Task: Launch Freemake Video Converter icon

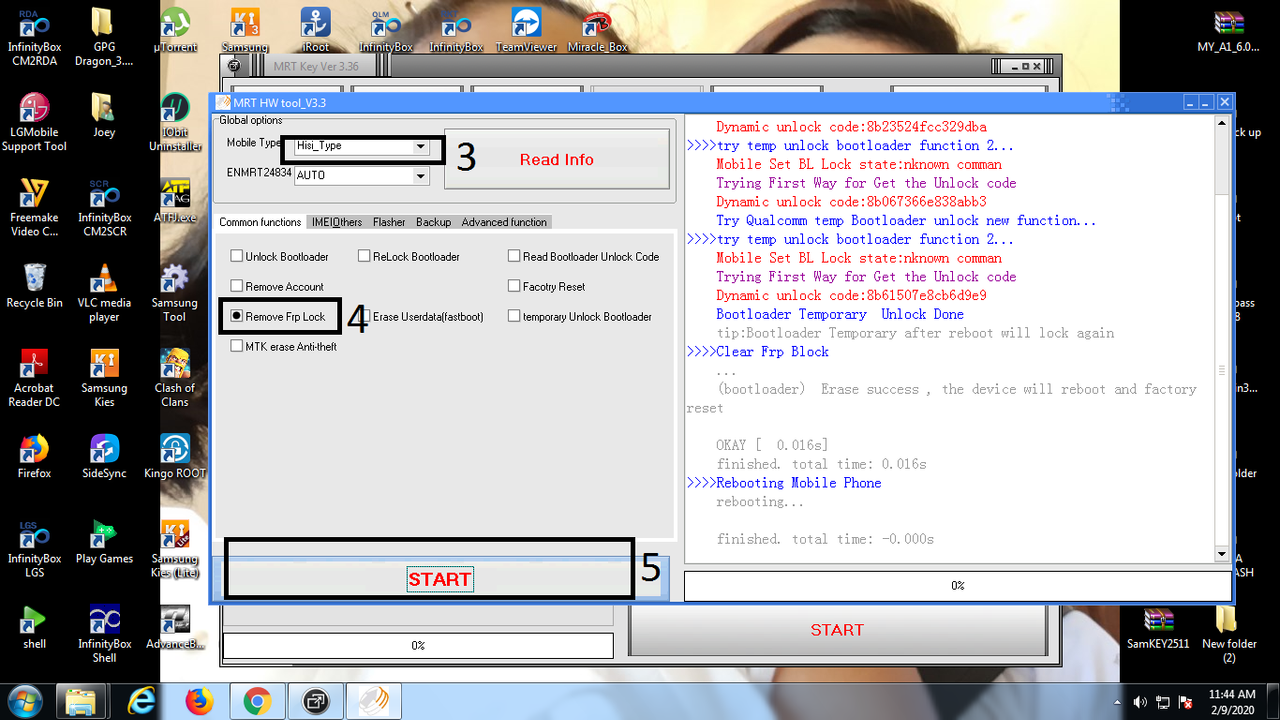Action: (x=34, y=207)
